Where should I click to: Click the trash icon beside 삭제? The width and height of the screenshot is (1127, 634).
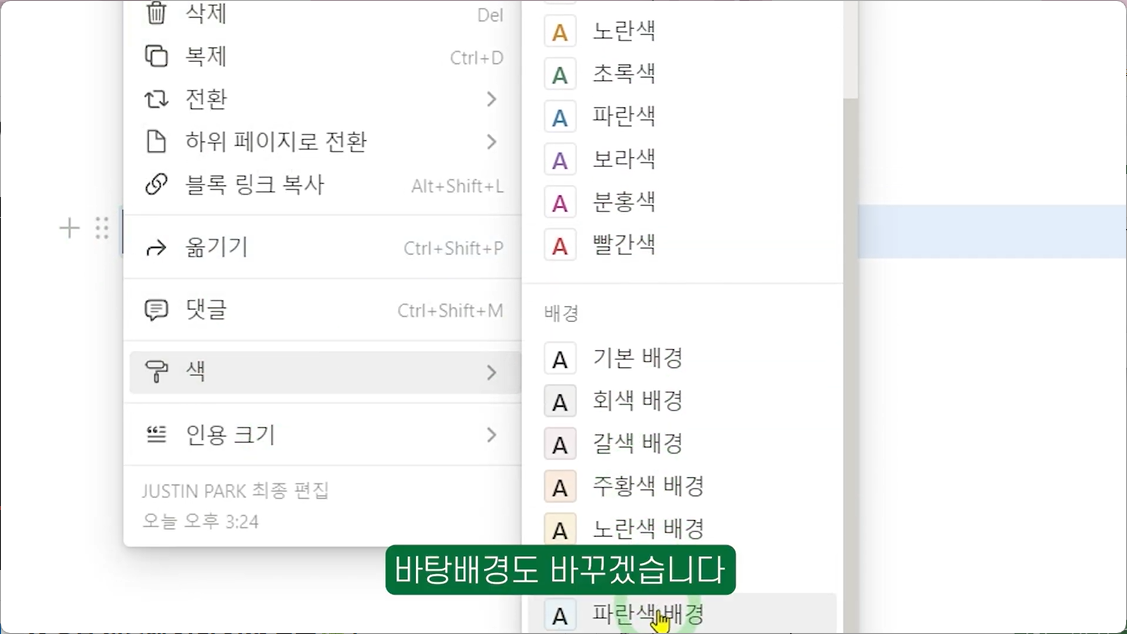click(156, 13)
